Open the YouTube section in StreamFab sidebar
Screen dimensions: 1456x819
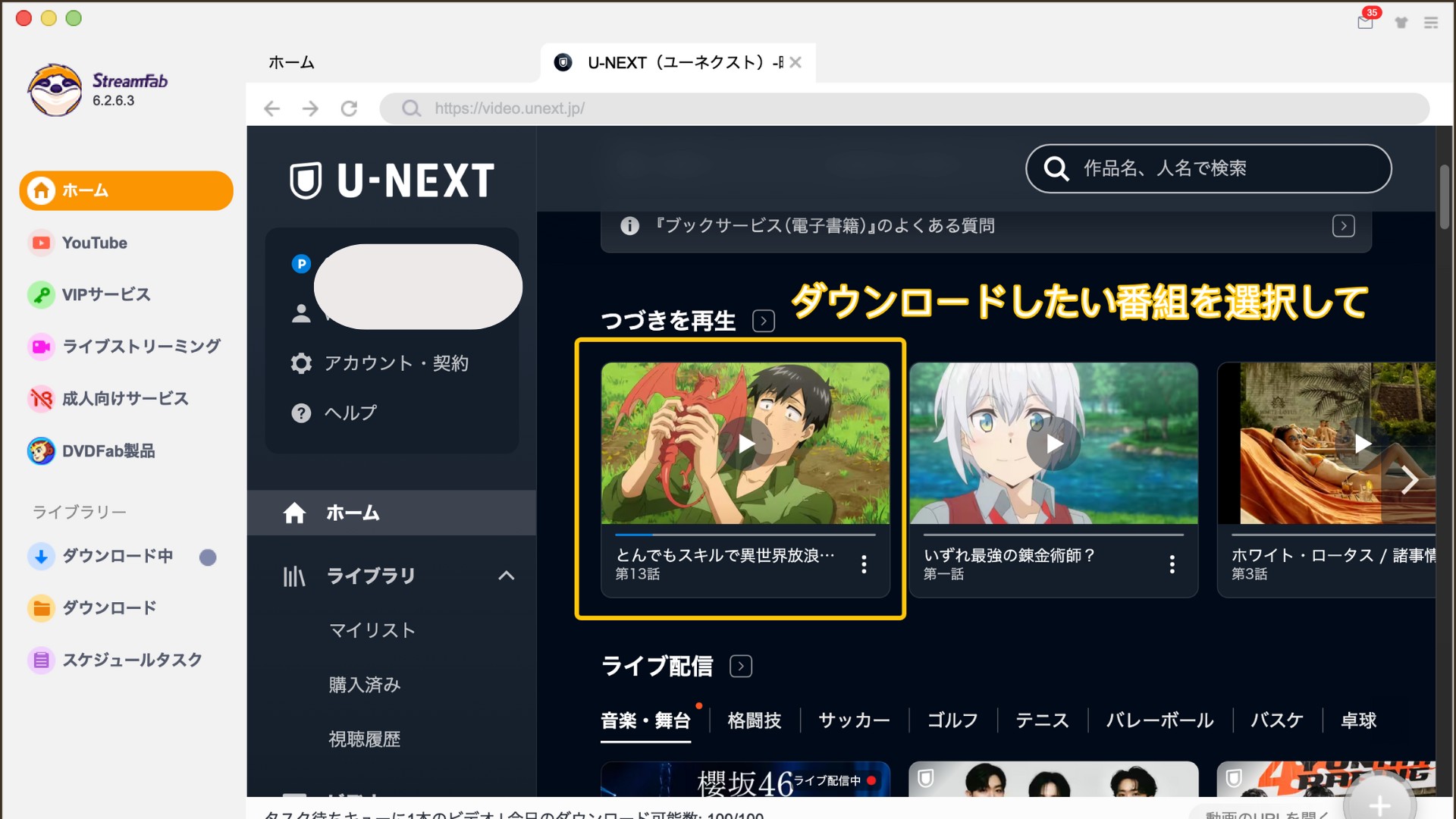[x=93, y=243]
